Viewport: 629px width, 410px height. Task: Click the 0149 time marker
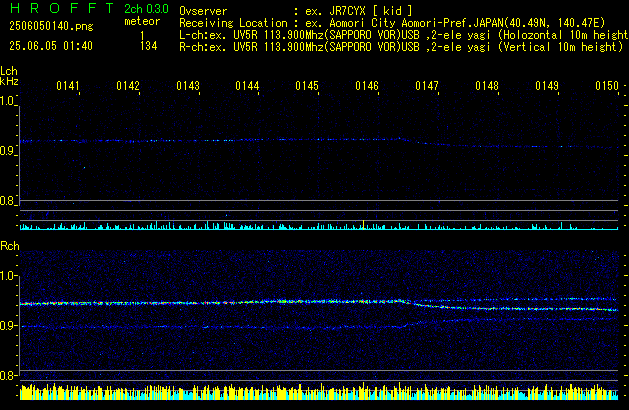point(547,86)
